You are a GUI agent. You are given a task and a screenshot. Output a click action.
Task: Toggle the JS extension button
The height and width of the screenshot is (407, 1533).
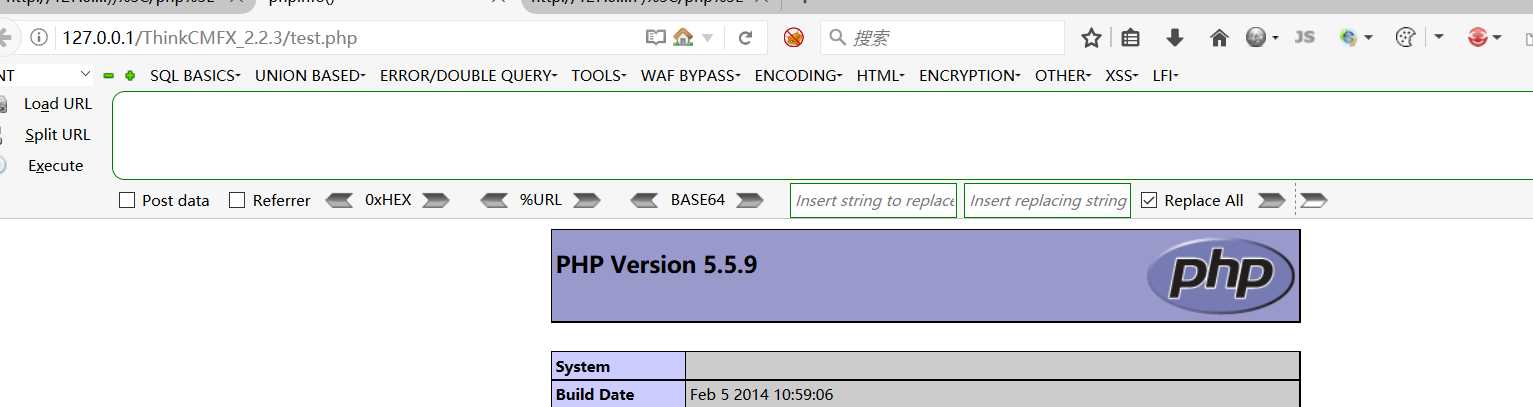tap(1304, 38)
